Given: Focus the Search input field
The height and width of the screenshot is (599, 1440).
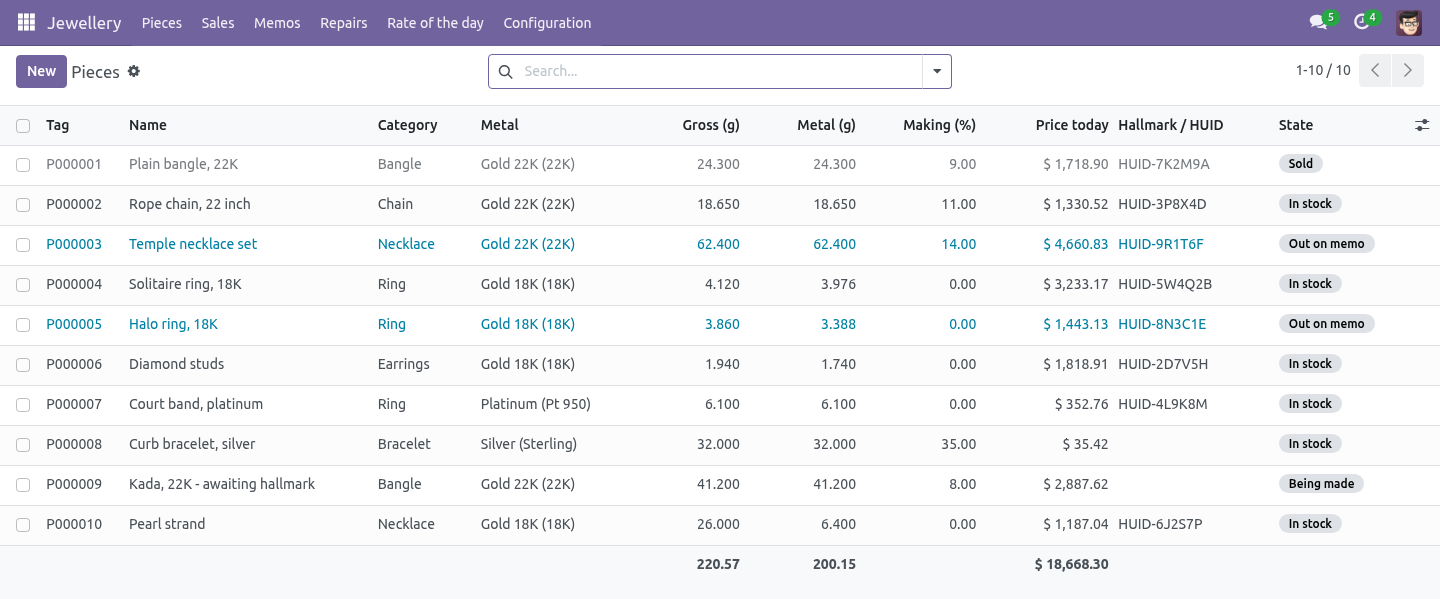Looking at the screenshot, I should pyautogui.click(x=718, y=71).
